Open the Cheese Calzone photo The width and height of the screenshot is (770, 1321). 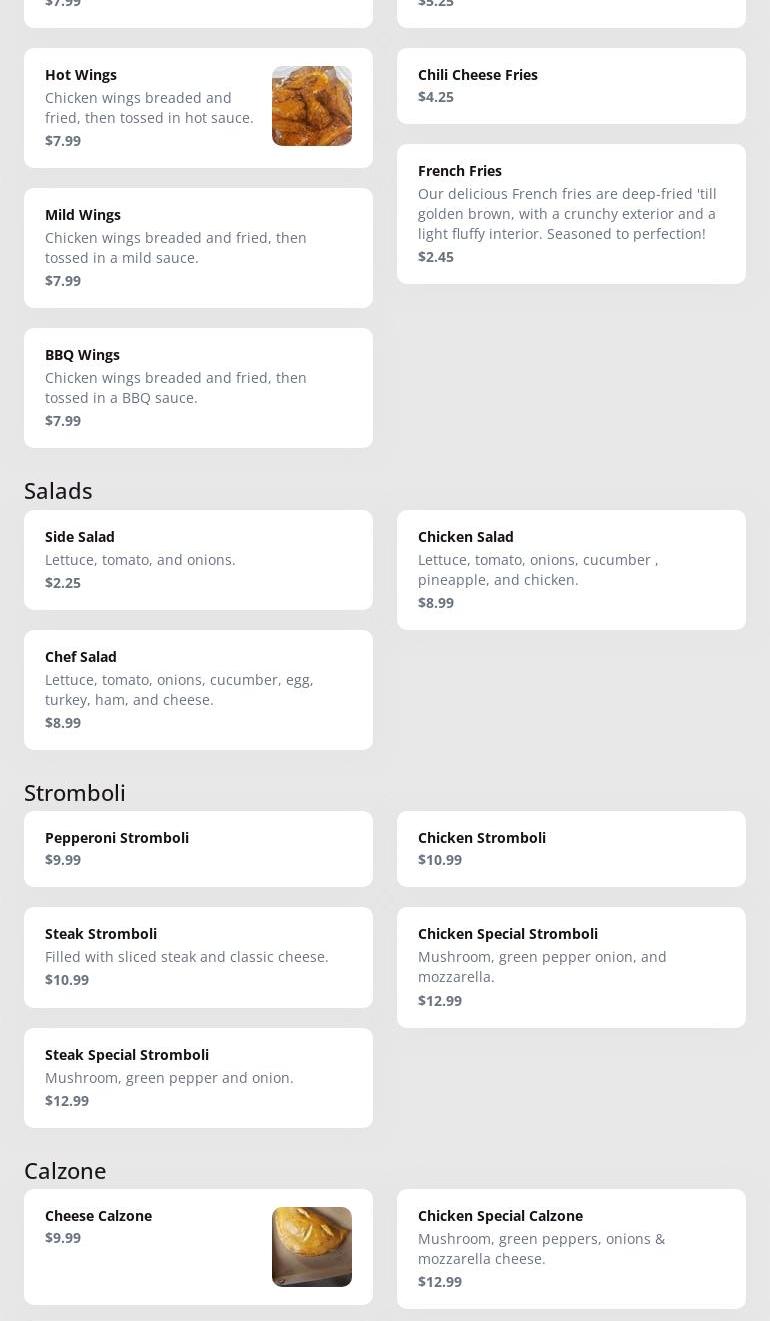click(x=311, y=1246)
